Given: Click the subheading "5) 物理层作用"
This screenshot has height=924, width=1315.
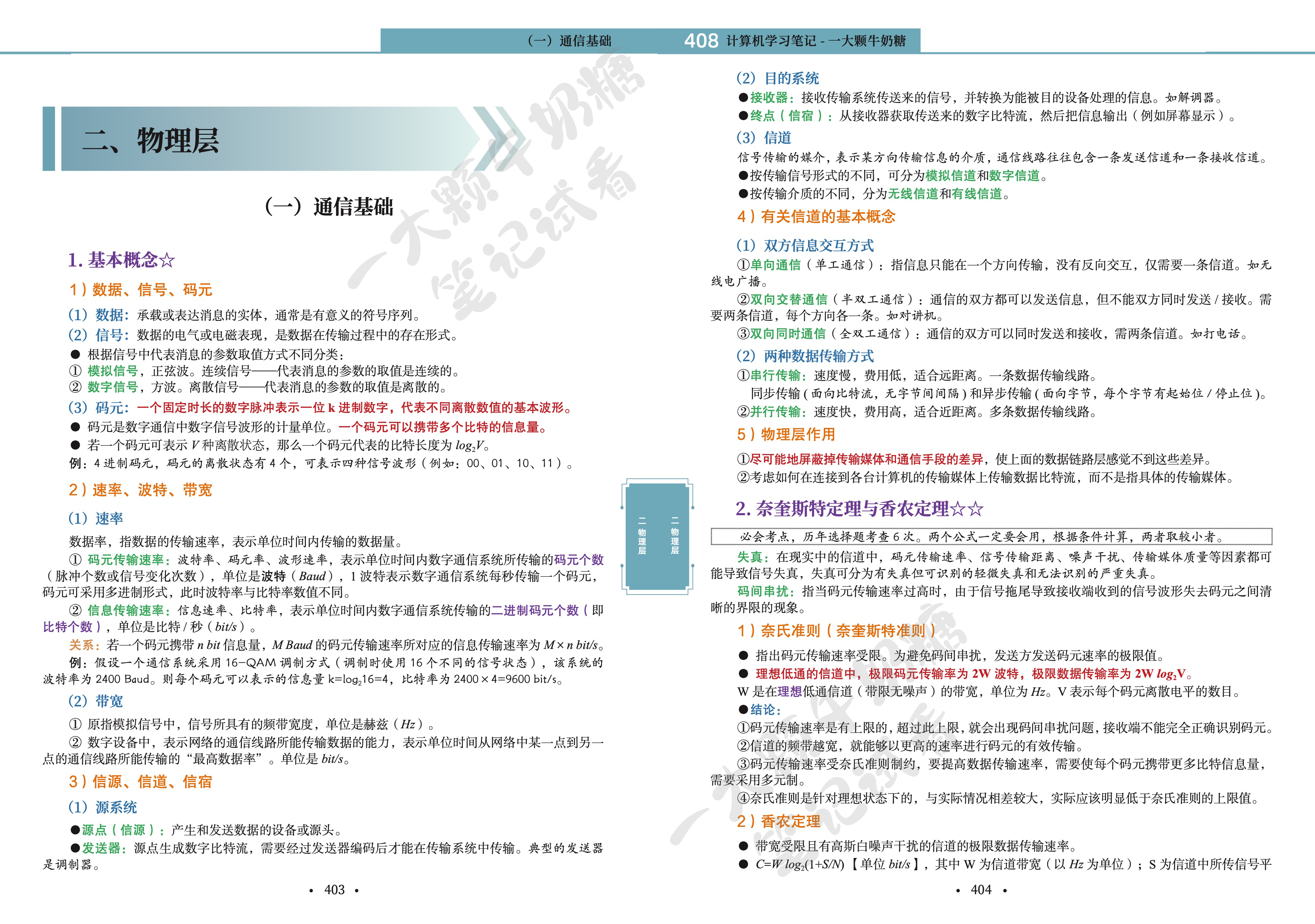Looking at the screenshot, I should pos(786,435).
